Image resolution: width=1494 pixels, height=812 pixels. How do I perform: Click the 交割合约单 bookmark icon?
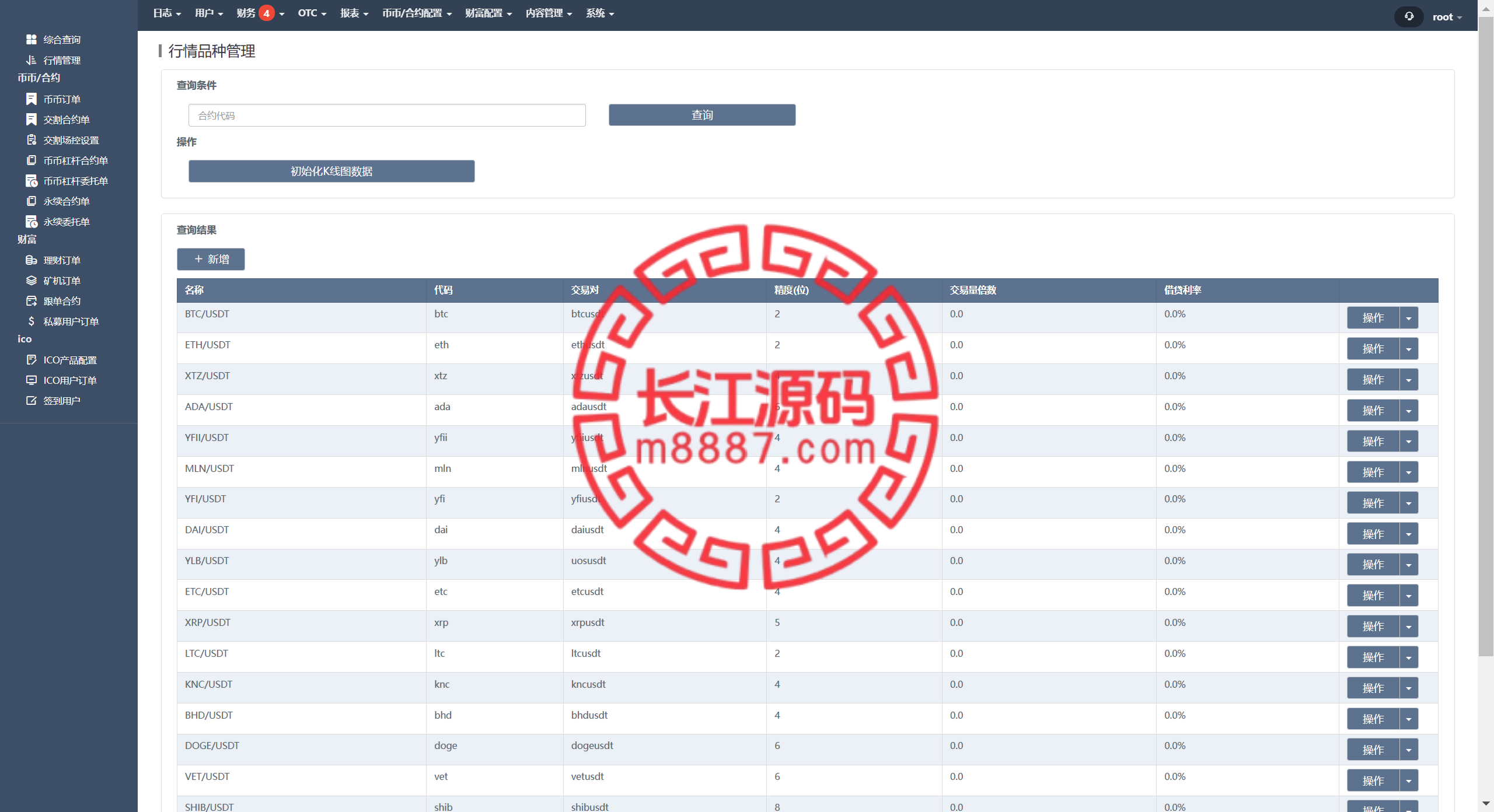click(x=32, y=120)
